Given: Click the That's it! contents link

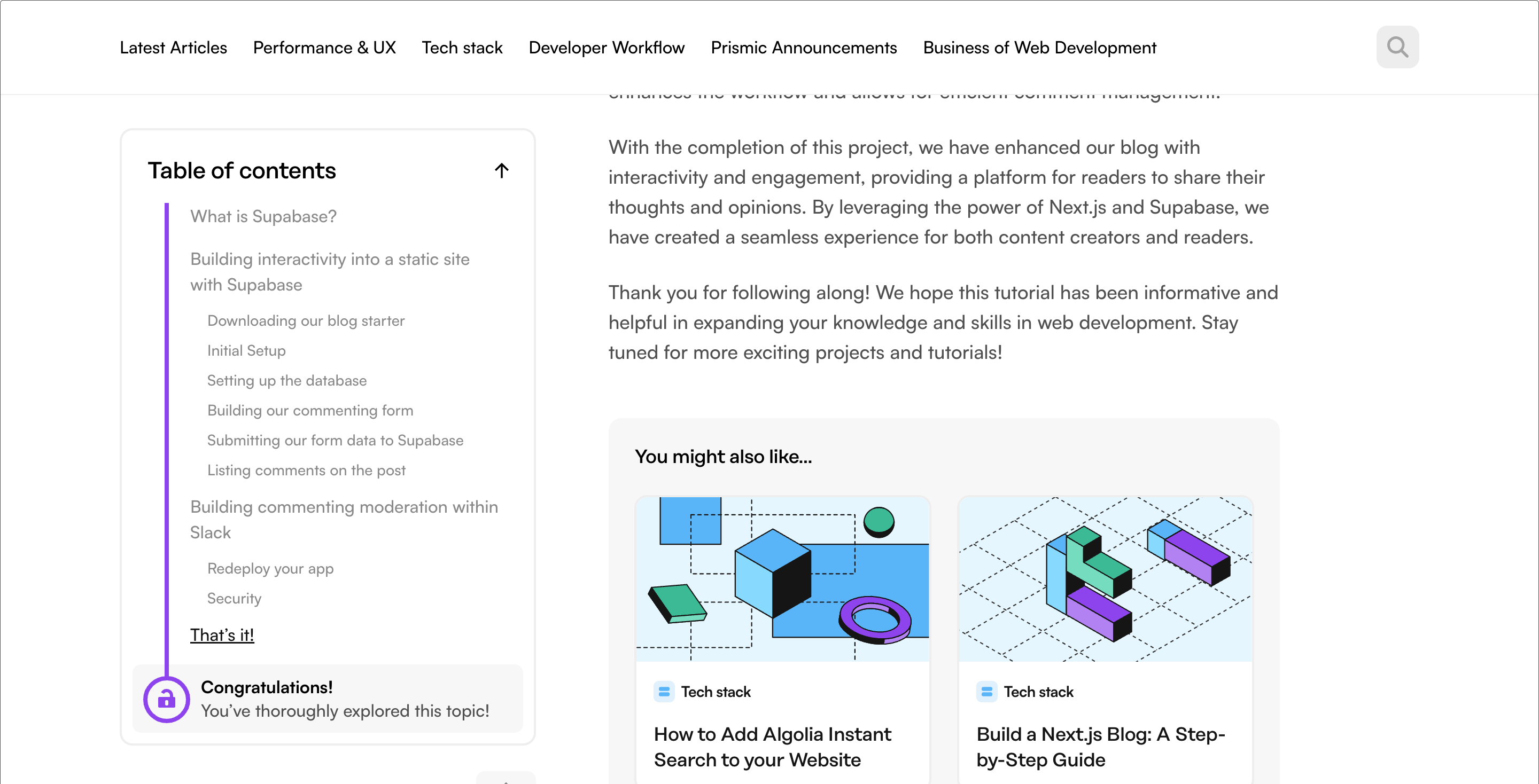Looking at the screenshot, I should point(222,634).
